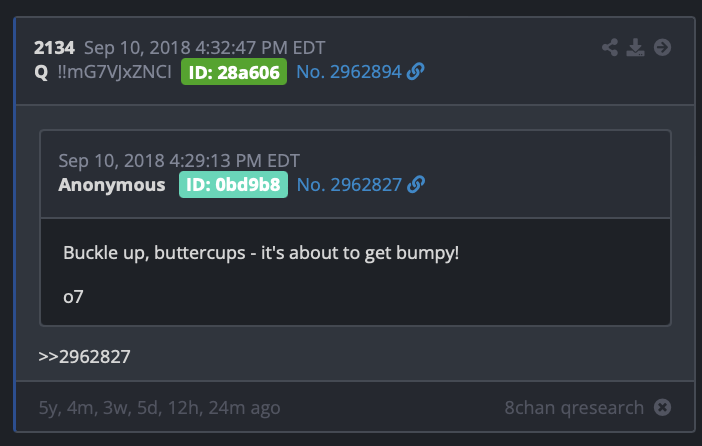This screenshot has width=702, height=446.
Task: Download post 2134 using download icon
Action: [635, 47]
